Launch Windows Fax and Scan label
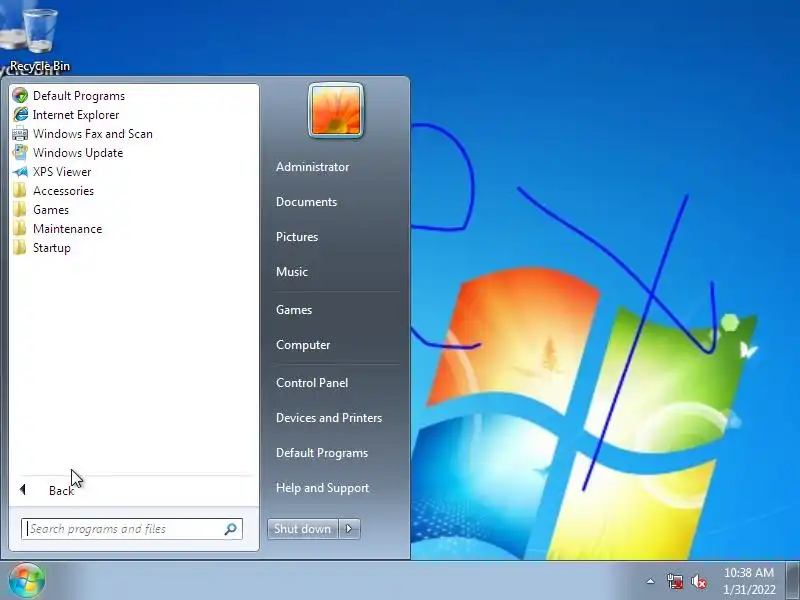Screen dimensions: 800x600 coord(93,134)
